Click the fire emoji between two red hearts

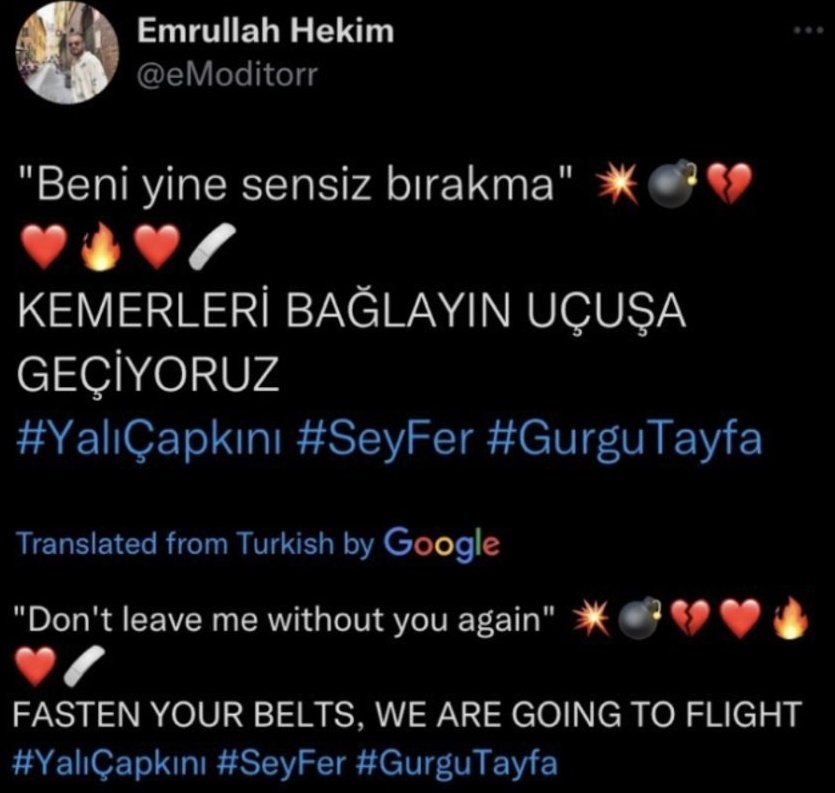(100, 246)
